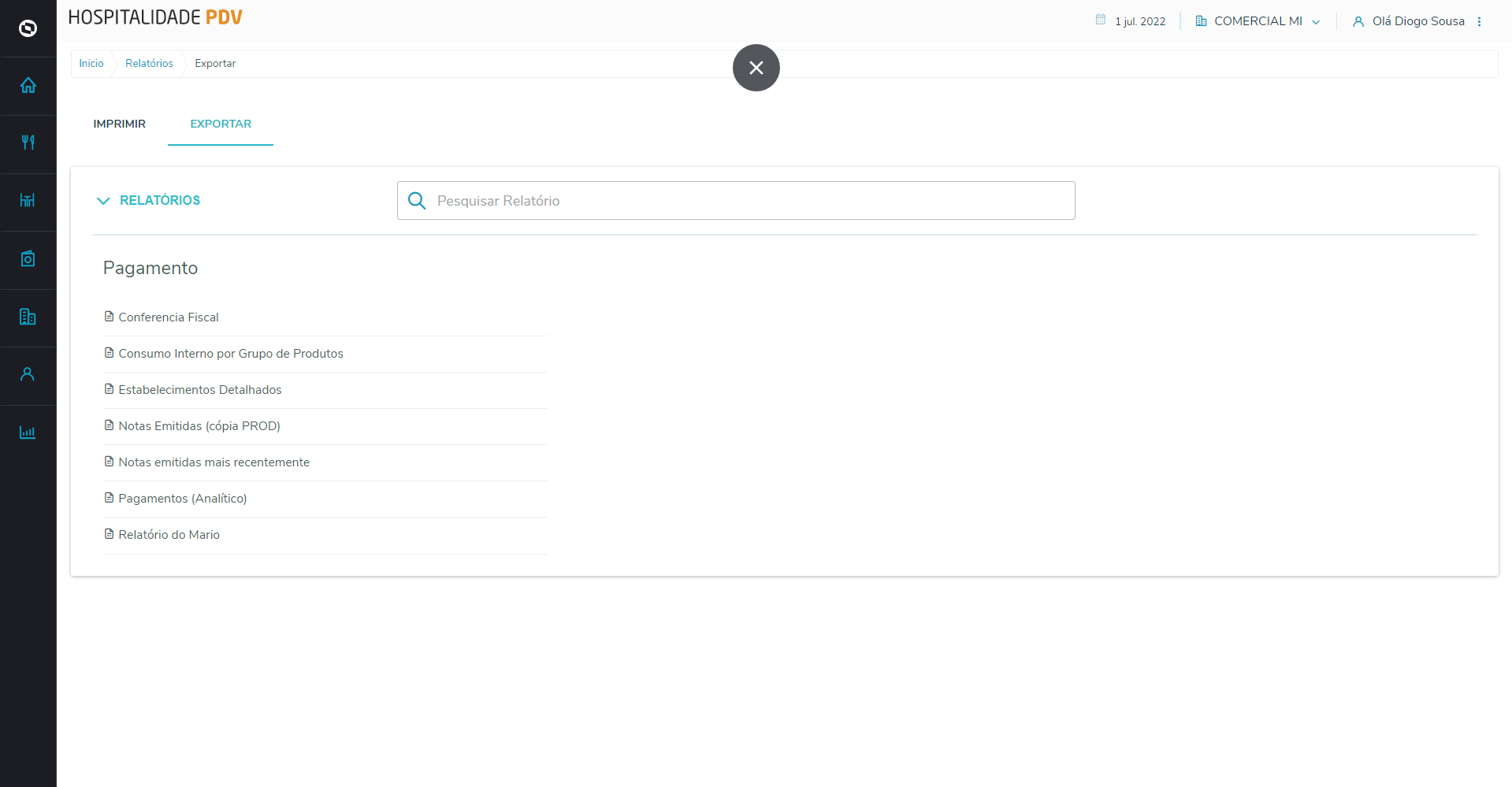The height and width of the screenshot is (787, 1512).
Task: Switch to the IMPRIMIR tab
Action: 119,124
